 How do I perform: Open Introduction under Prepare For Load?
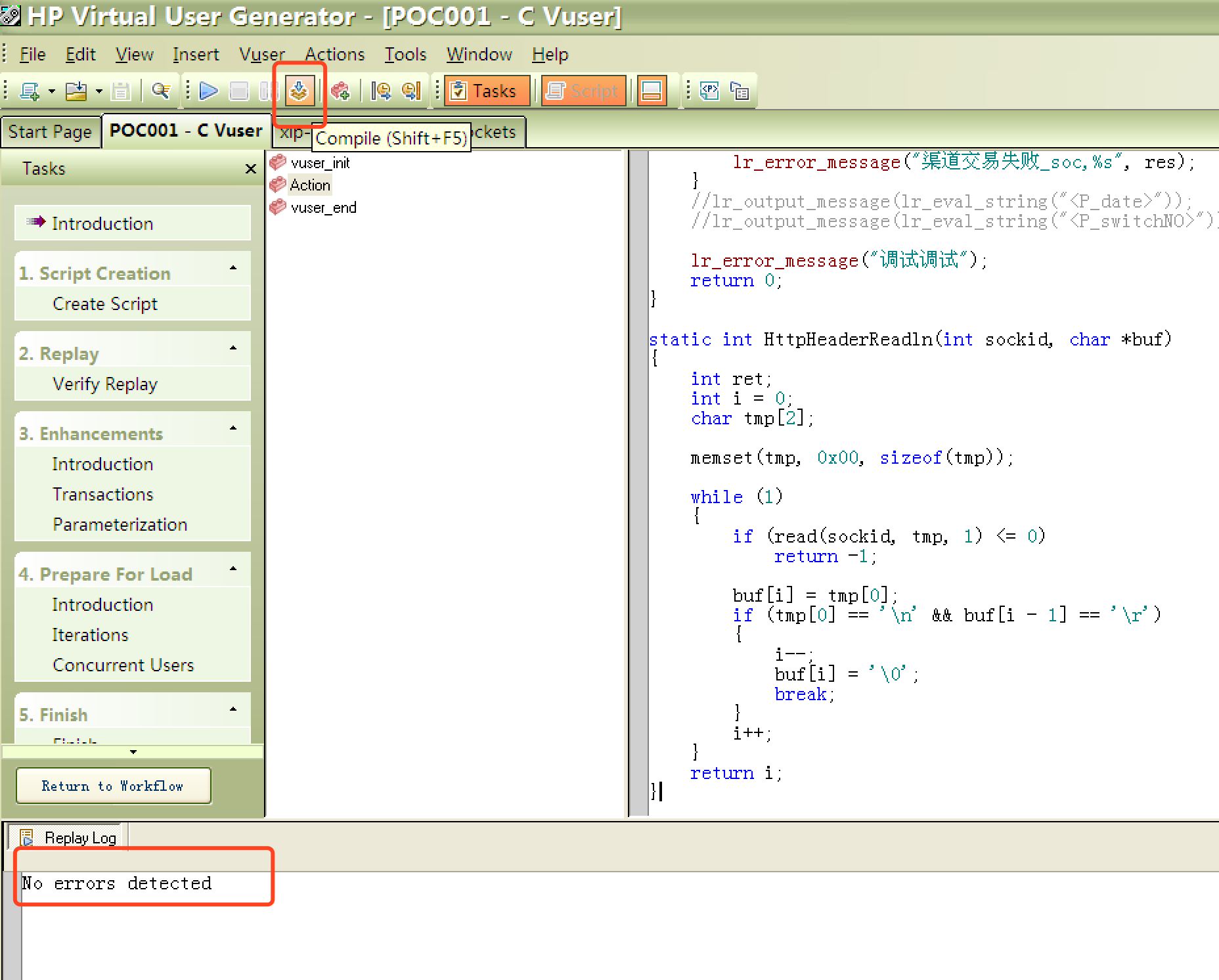point(102,605)
